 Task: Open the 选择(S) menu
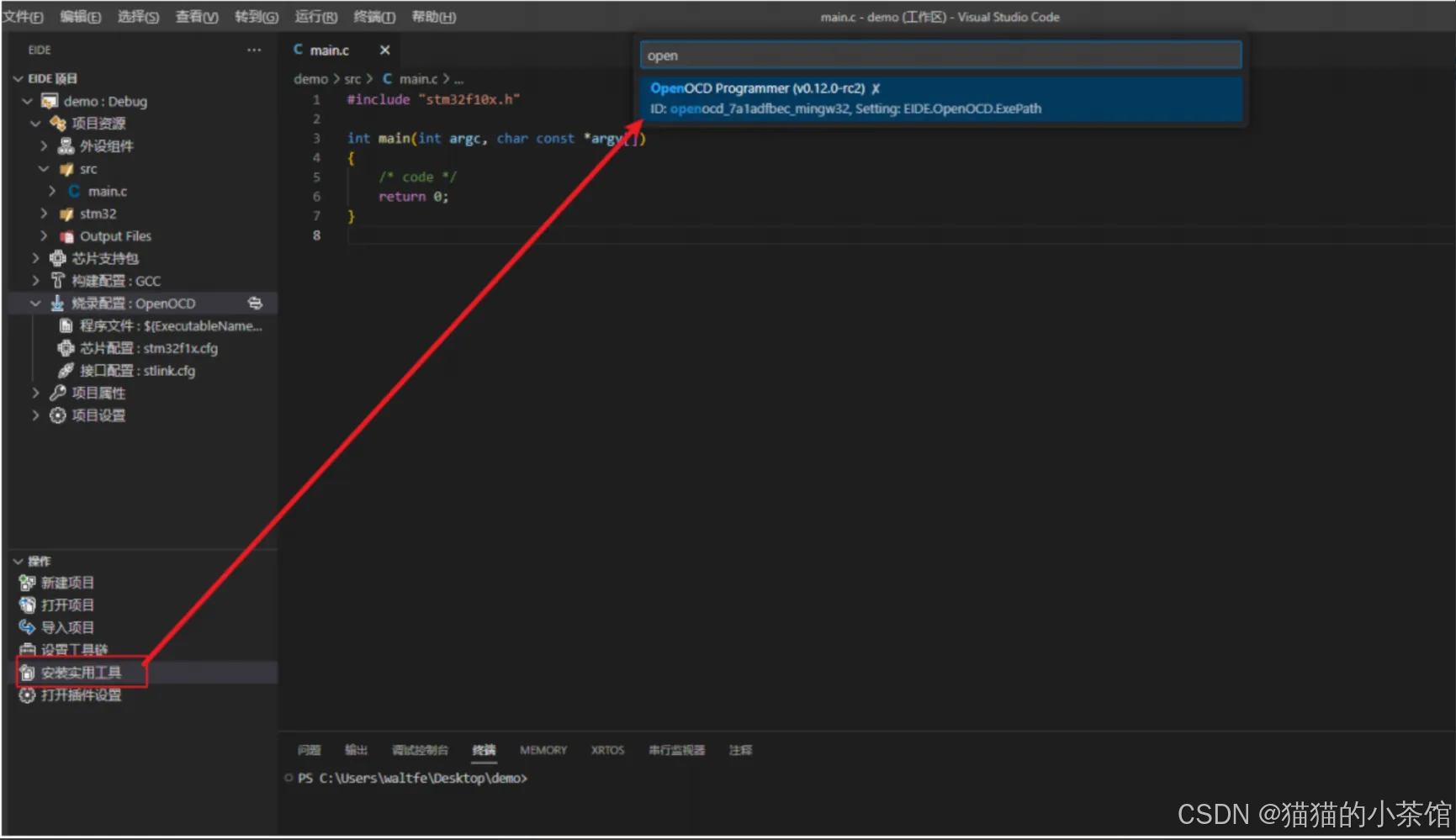coord(138,17)
